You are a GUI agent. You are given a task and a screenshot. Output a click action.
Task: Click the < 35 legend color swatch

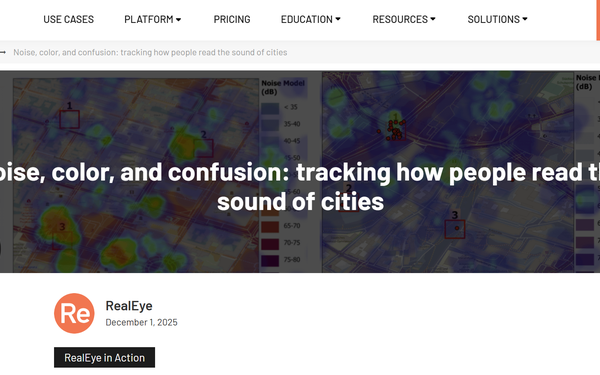[270, 108]
